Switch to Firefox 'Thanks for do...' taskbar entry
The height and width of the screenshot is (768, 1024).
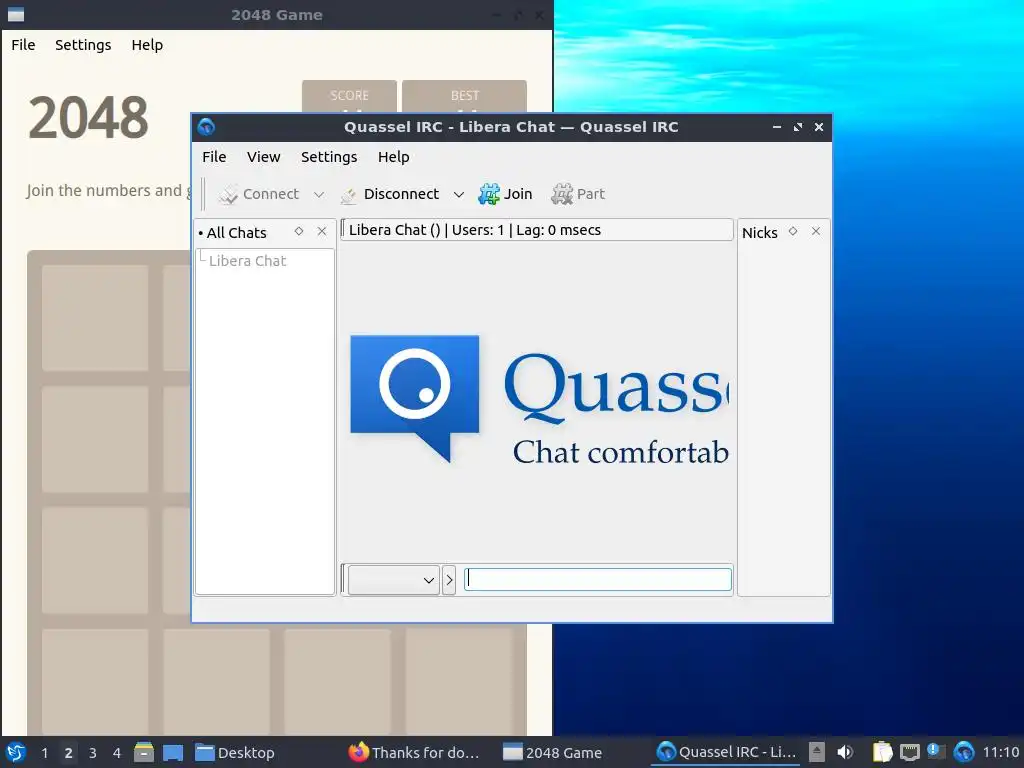click(413, 753)
